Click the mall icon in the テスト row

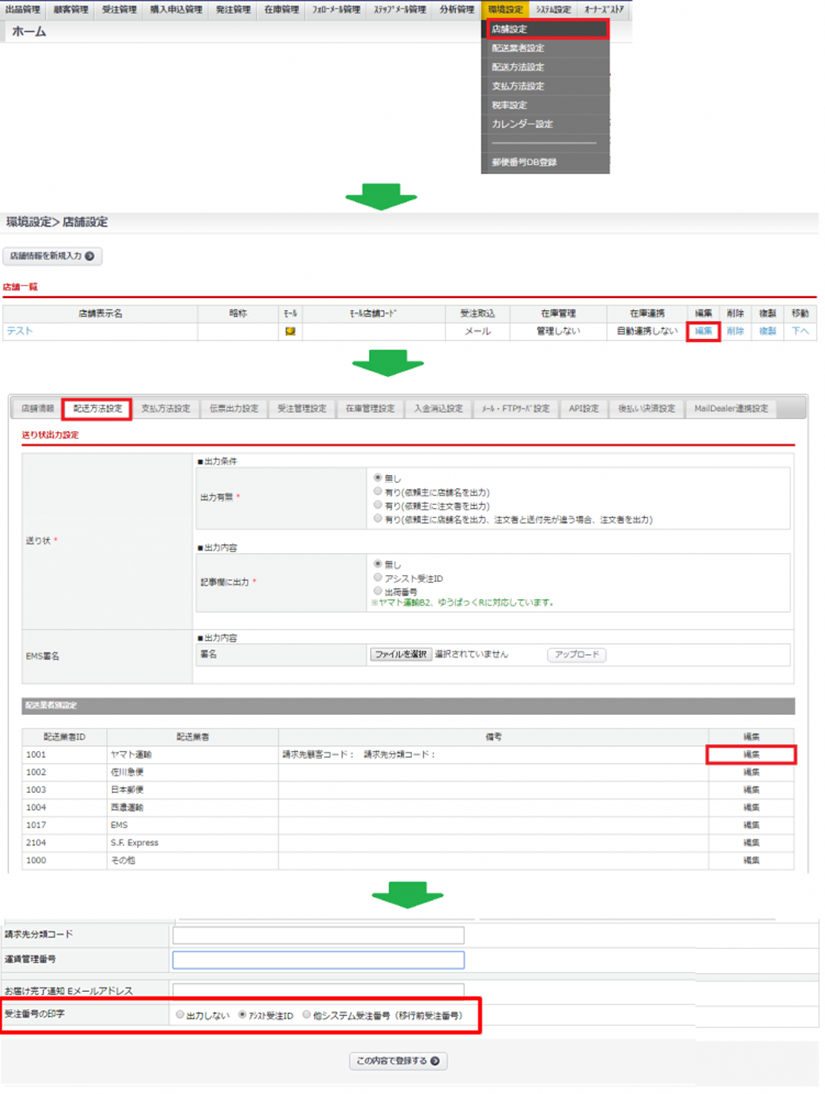[290, 331]
